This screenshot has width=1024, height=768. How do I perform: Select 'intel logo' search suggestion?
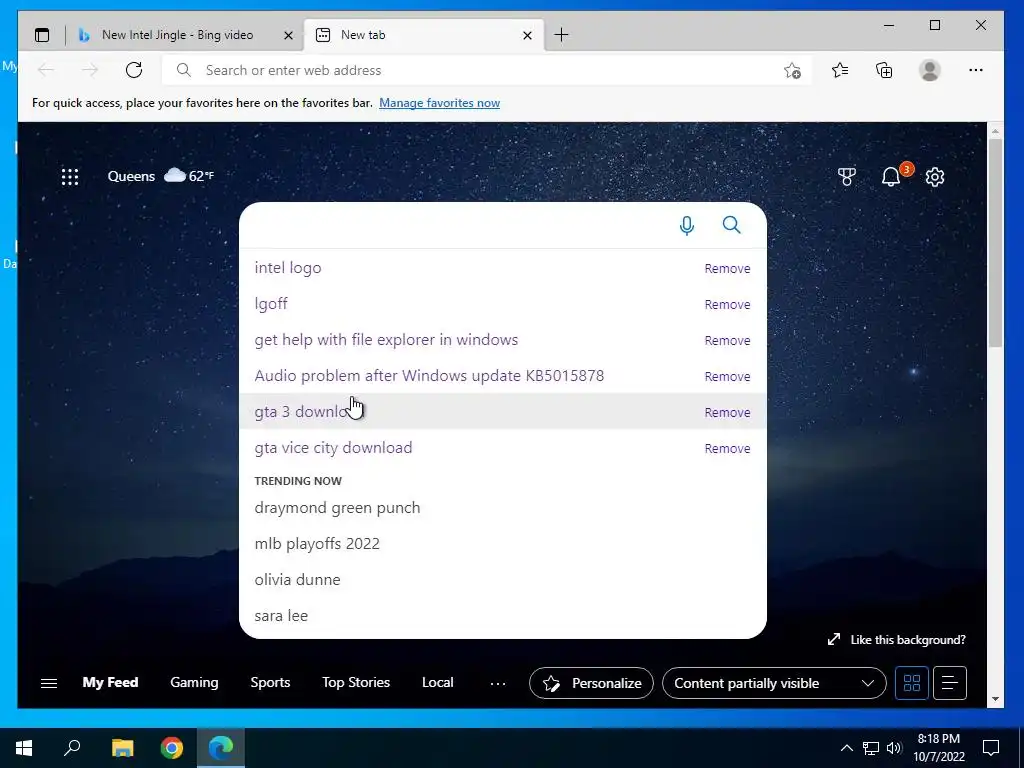[x=288, y=268]
